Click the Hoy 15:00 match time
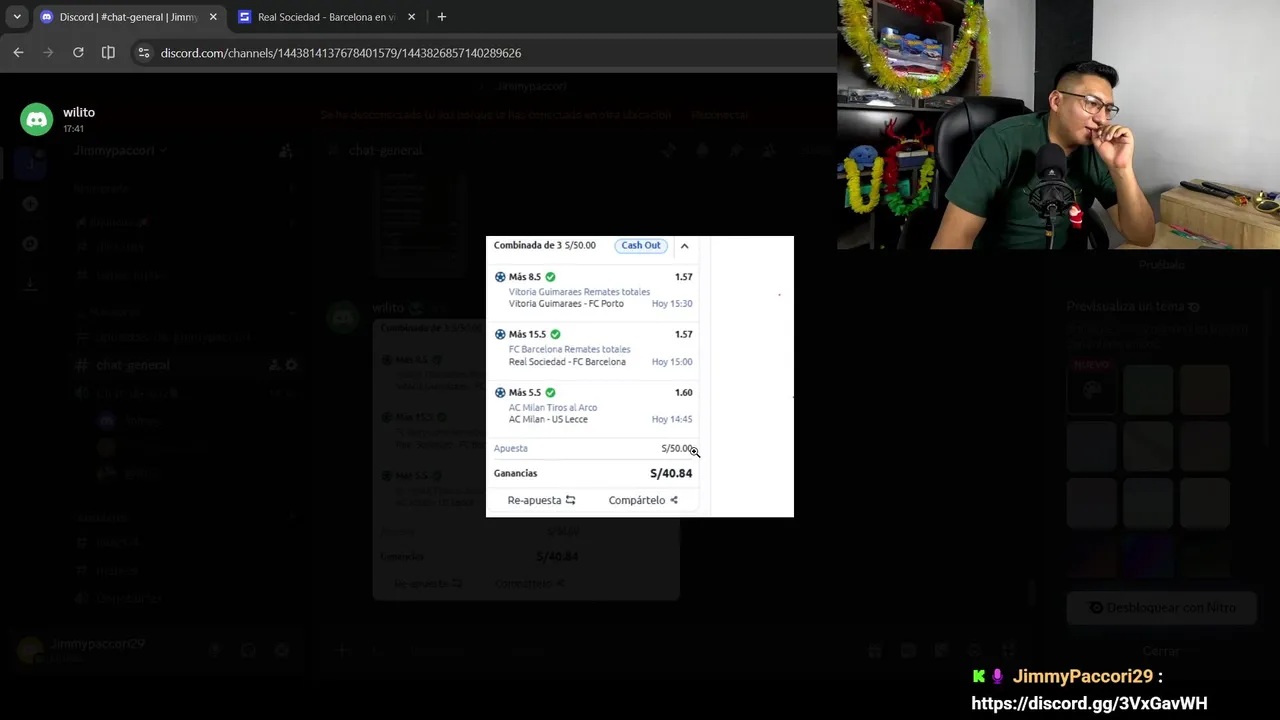The width and height of the screenshot is (1280, 720). [672, 361]
